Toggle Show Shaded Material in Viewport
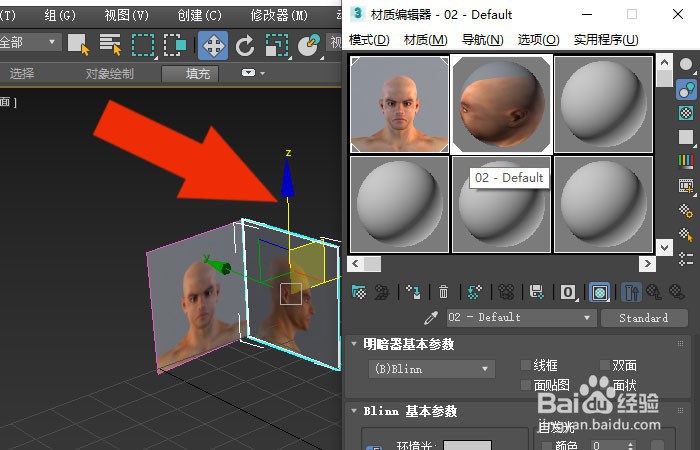The image size is (700, 450). tap(599, 293)
